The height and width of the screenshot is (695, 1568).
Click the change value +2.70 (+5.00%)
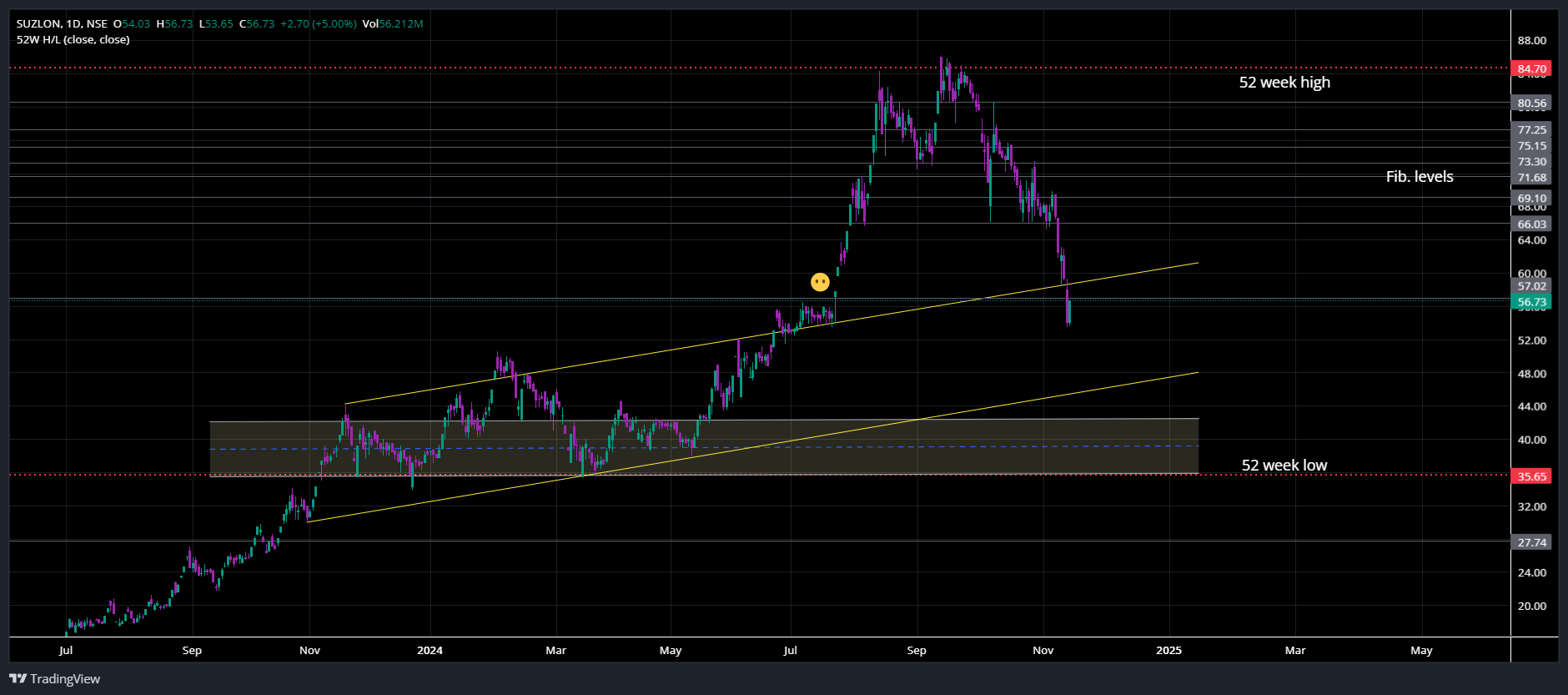pos(318,24)
